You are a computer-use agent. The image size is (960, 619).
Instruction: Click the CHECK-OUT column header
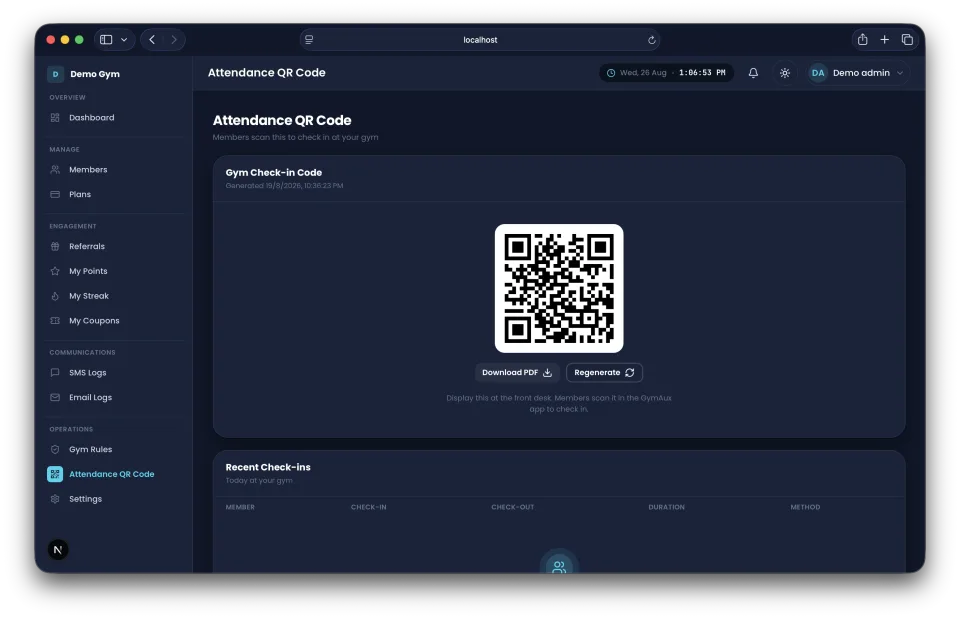pos(512,507)
